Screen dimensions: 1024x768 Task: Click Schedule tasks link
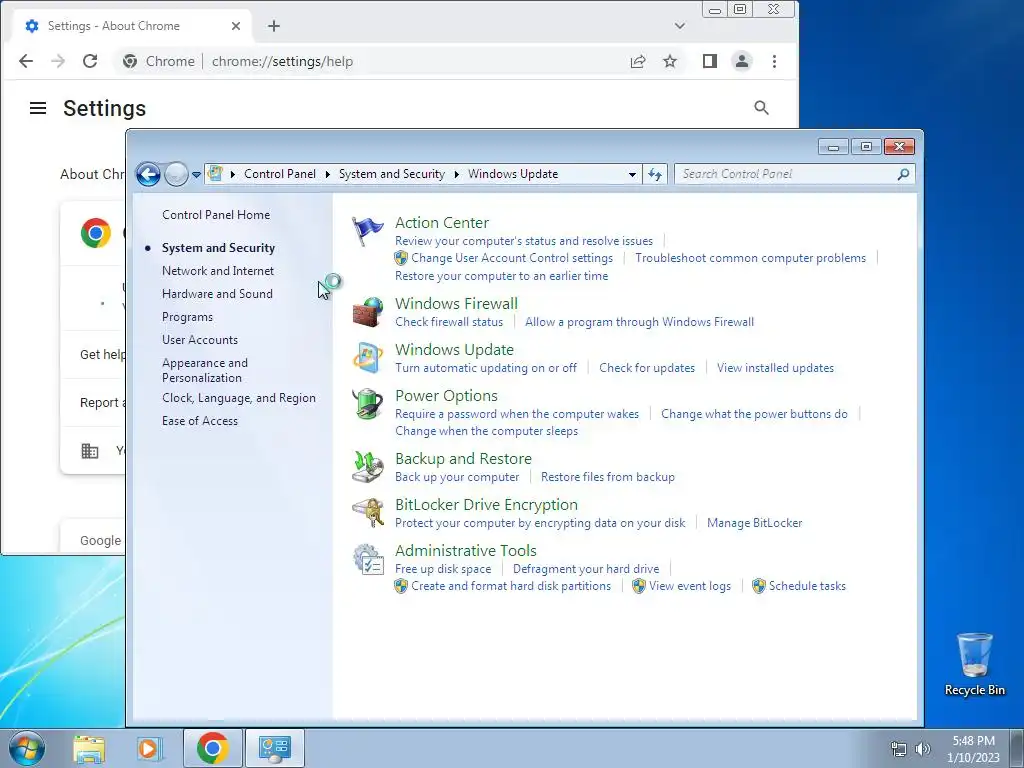click(807, 586)
